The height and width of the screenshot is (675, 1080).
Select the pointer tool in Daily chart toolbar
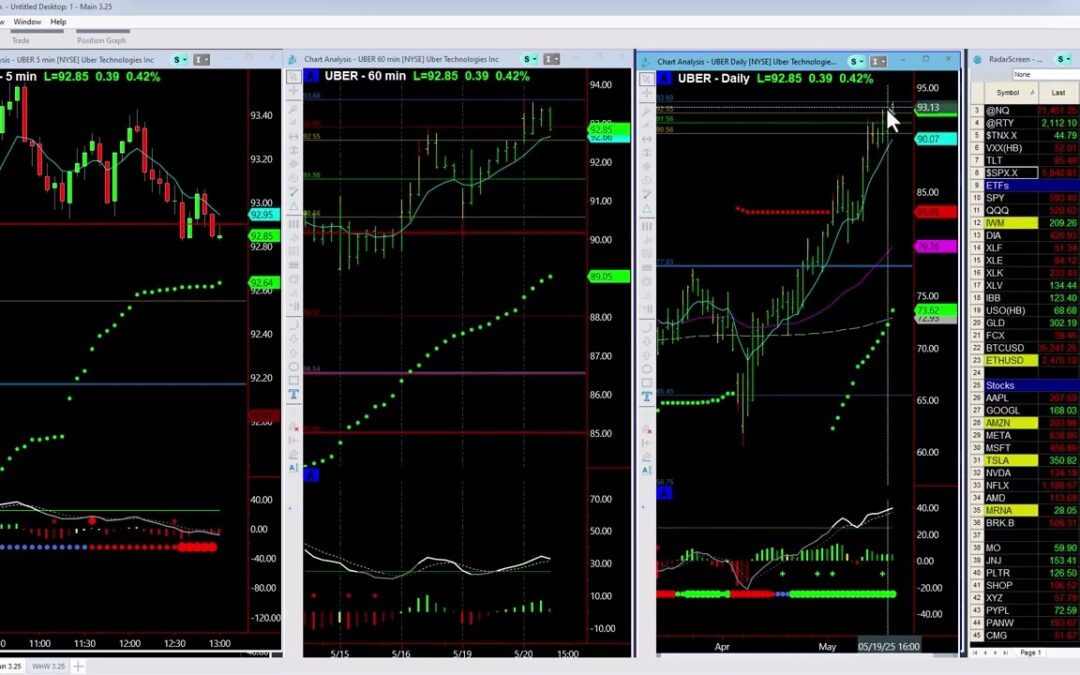tap(647, 79)
